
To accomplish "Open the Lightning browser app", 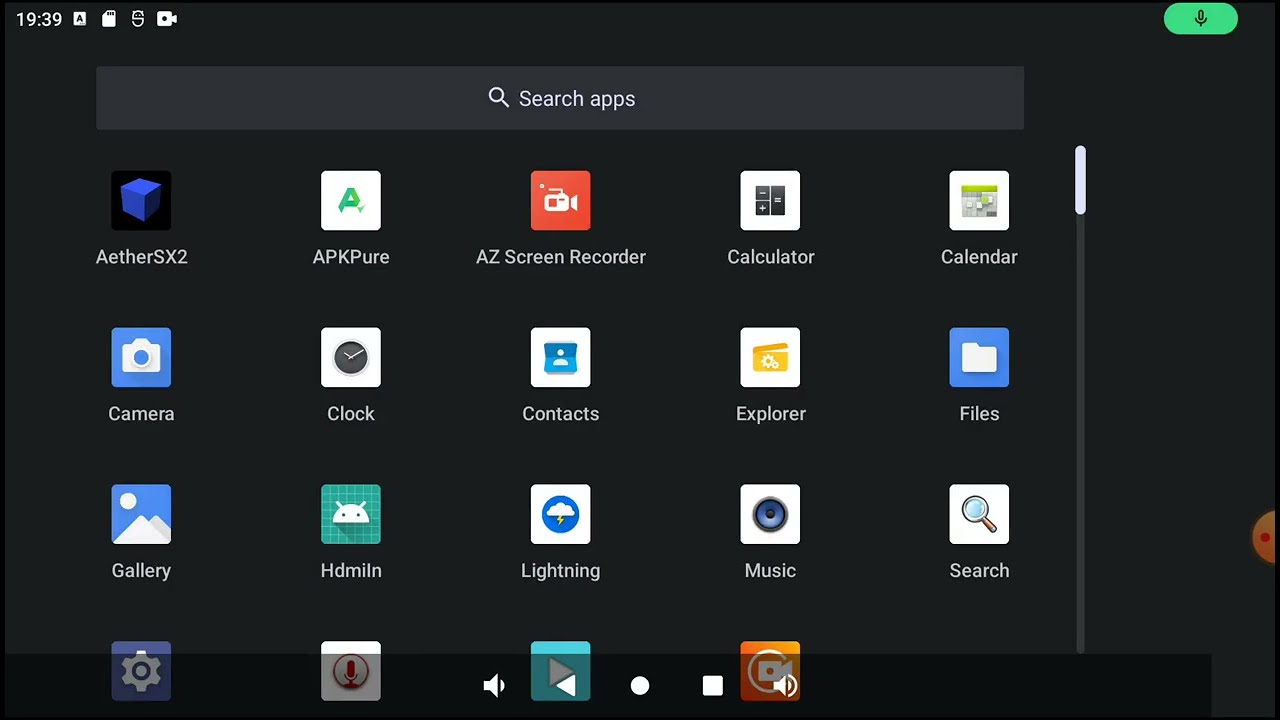I will [x=560, y=515].
